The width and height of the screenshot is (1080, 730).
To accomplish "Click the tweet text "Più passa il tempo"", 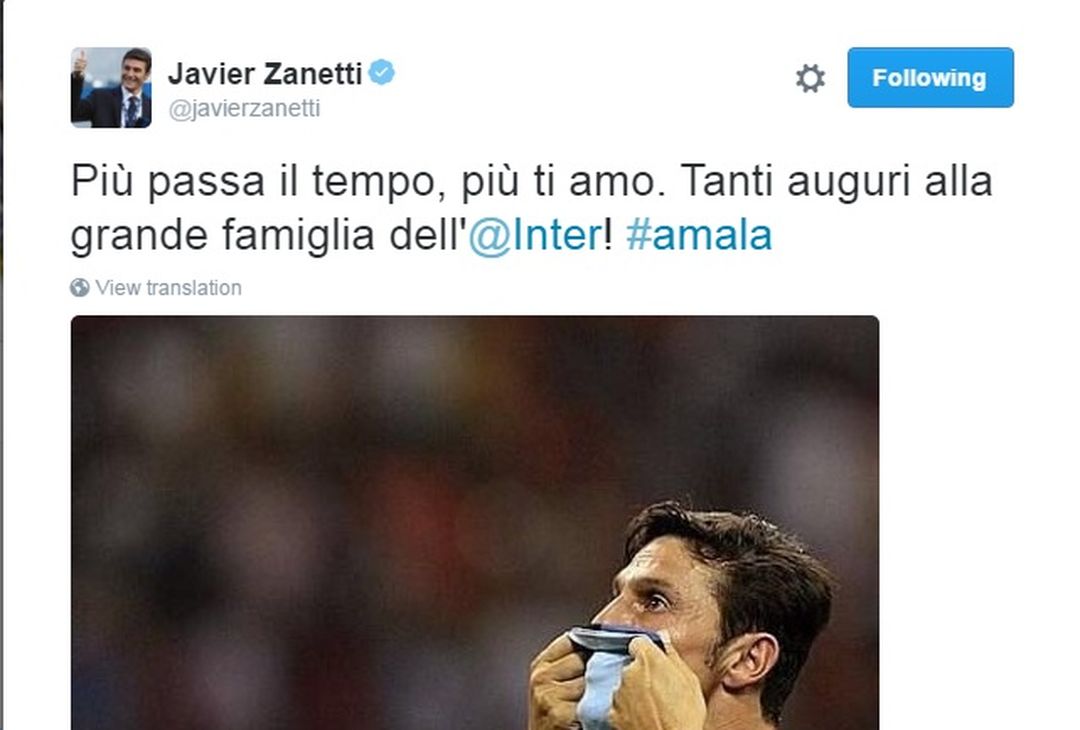I will click(x=253, y=182).
